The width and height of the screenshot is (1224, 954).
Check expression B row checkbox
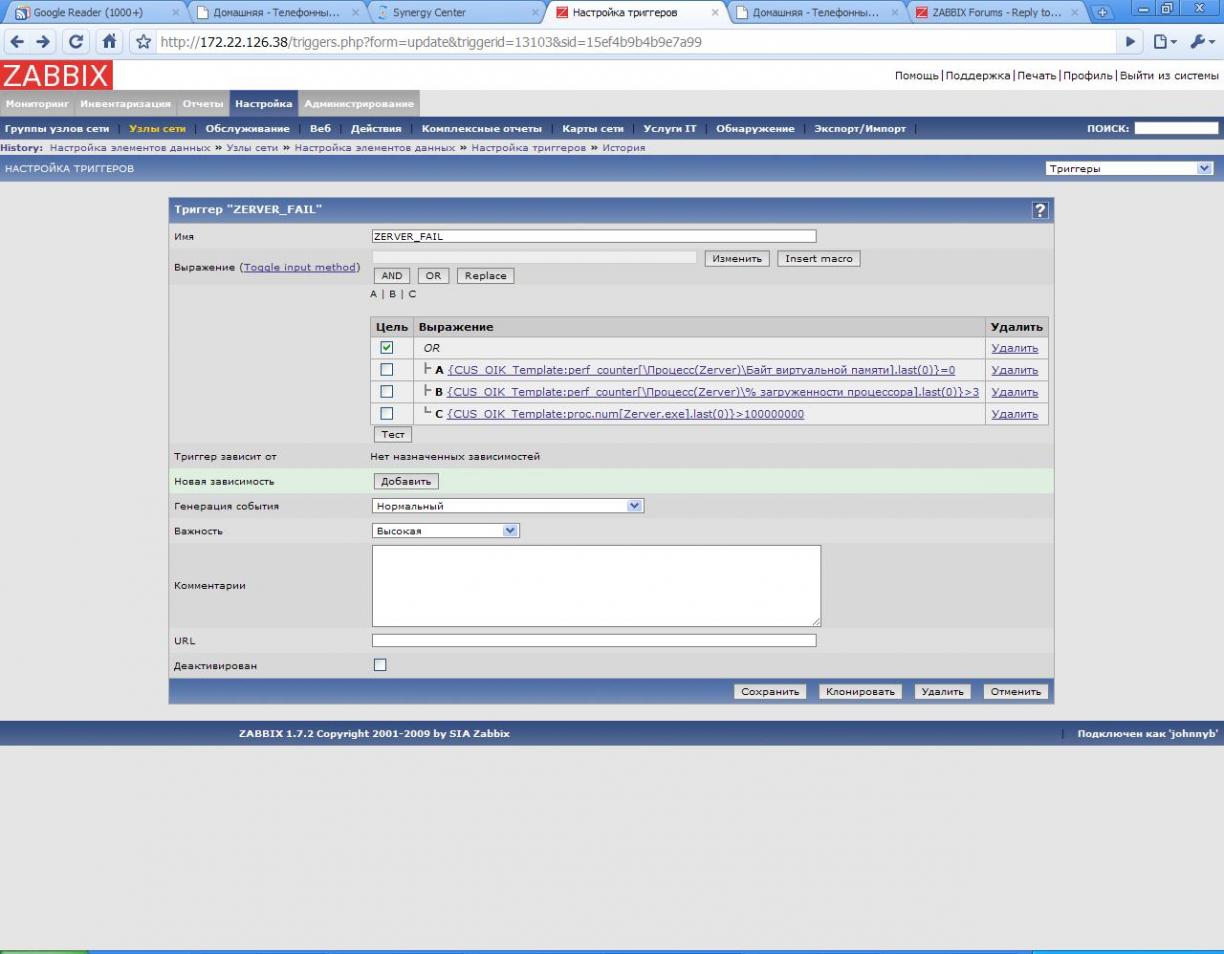pyautogui.click(x=387, y=392)
